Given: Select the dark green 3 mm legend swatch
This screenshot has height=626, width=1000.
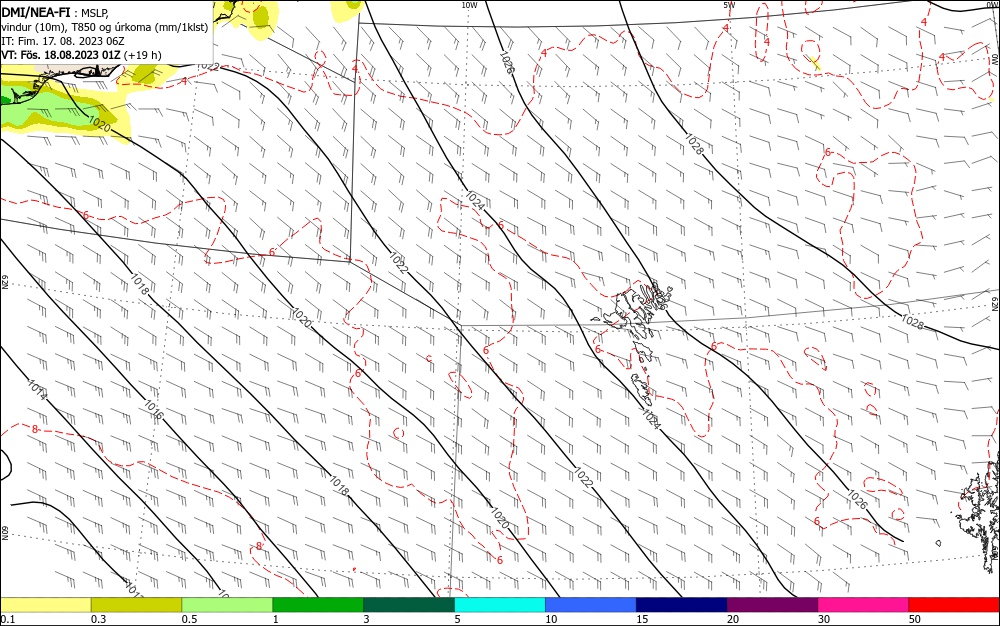Looking at the screenshot, I should pos(409,604).
